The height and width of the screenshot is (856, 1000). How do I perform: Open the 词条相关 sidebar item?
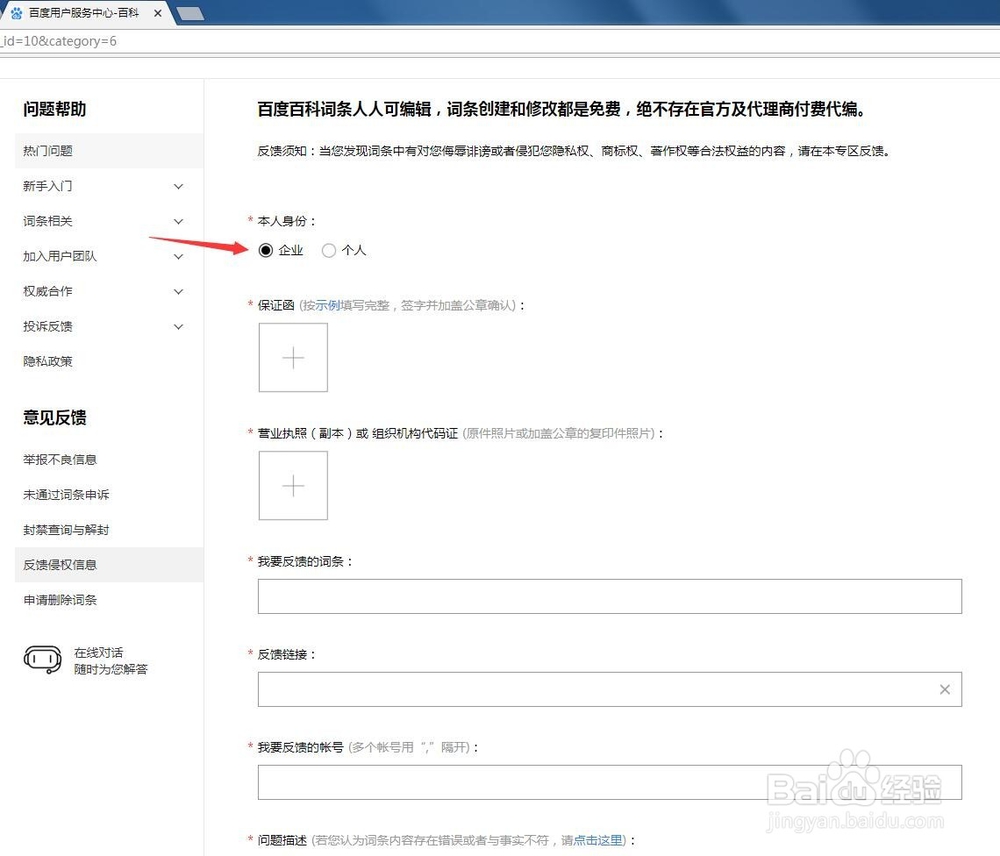point(48,221)
